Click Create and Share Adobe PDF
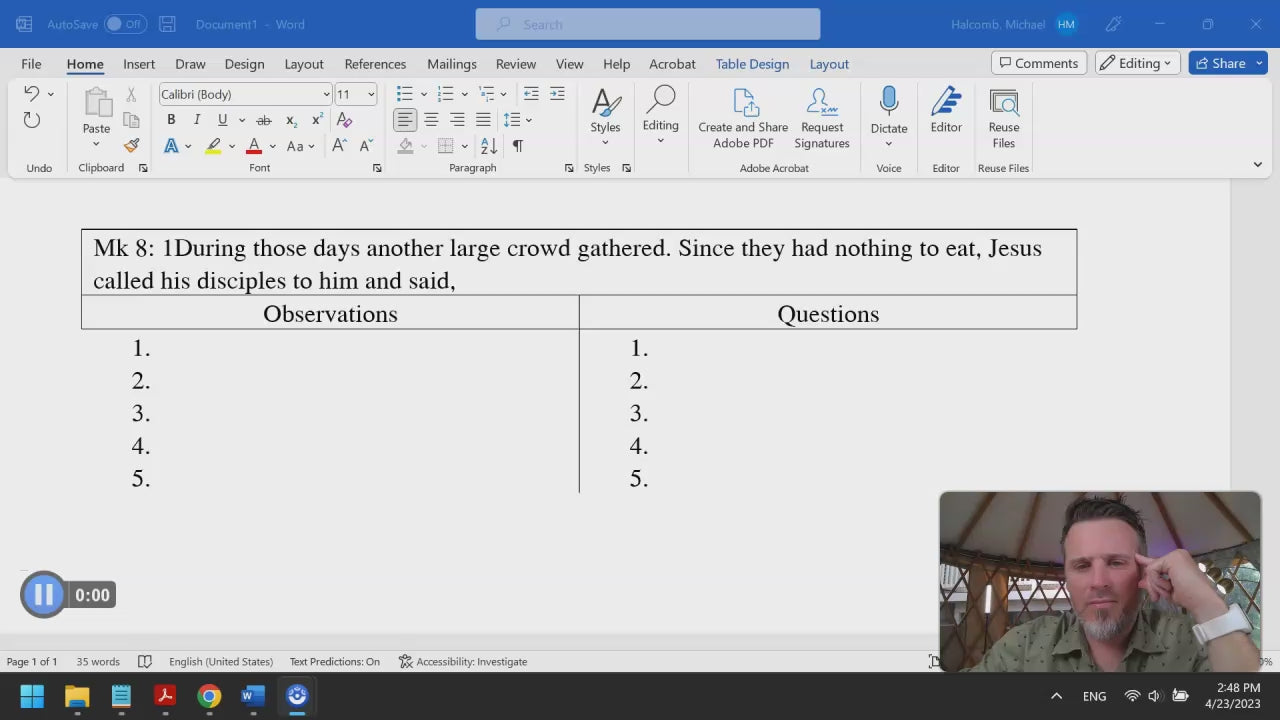This screenshot has height=720, width=1280. (x=743, y=118)
